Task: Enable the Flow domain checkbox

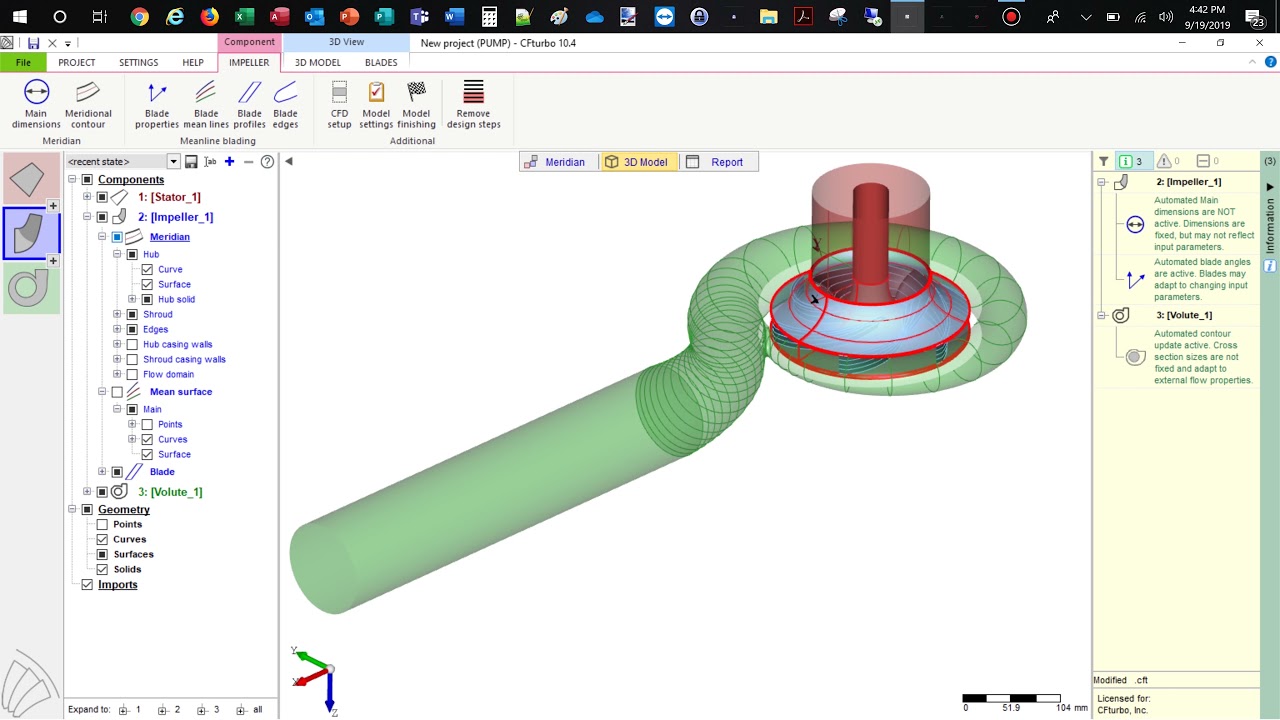Action: pyautogui.click(x=132, y=374)
